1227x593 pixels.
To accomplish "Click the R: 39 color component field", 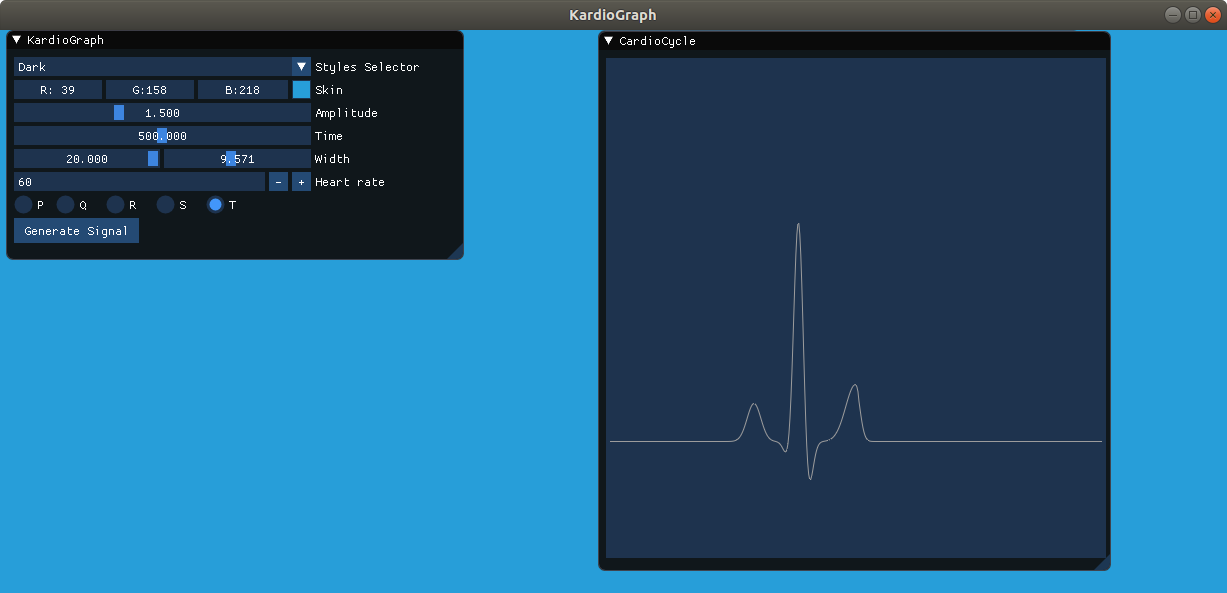I will [x=57, y=89].
